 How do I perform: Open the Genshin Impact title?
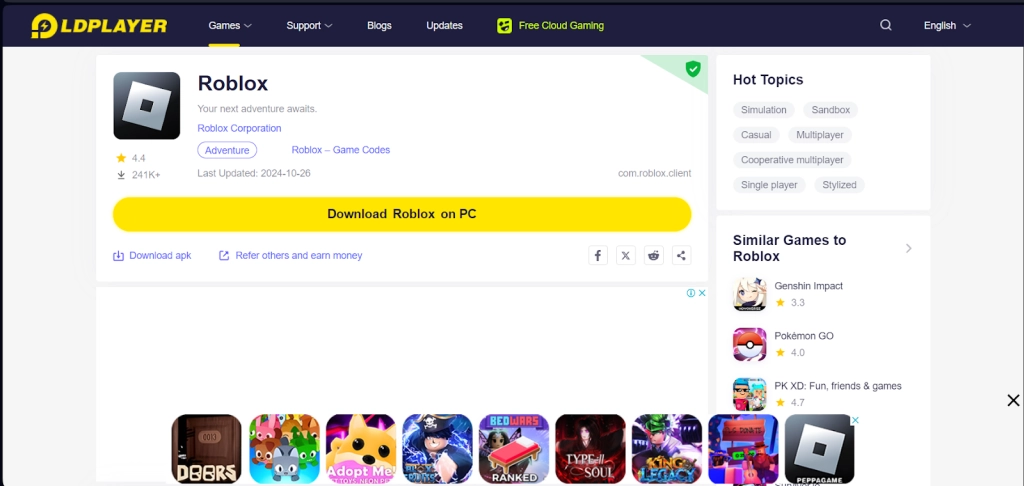click(808, 285)
